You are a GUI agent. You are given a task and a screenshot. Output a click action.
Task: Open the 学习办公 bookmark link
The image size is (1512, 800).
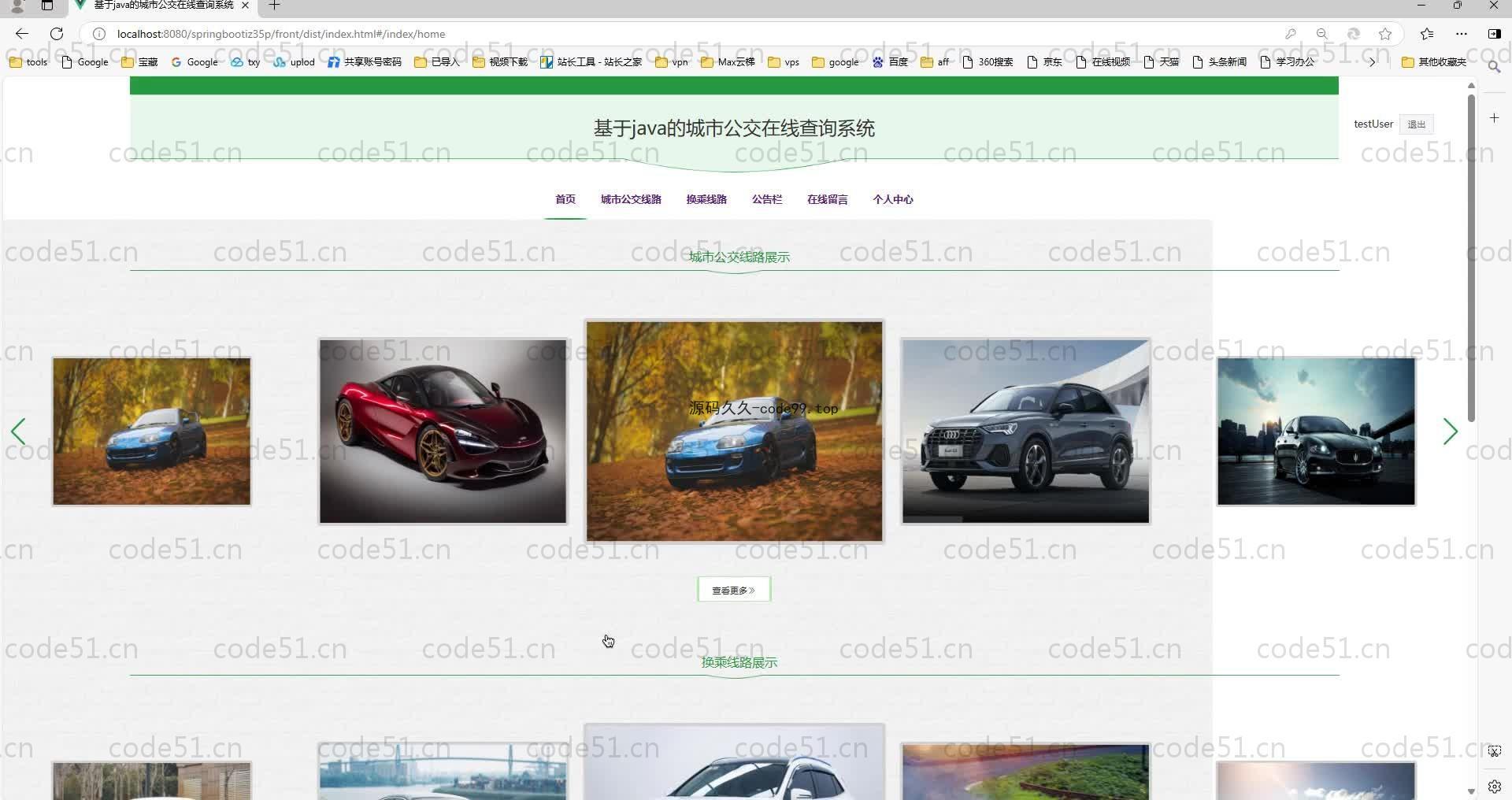1287,62
